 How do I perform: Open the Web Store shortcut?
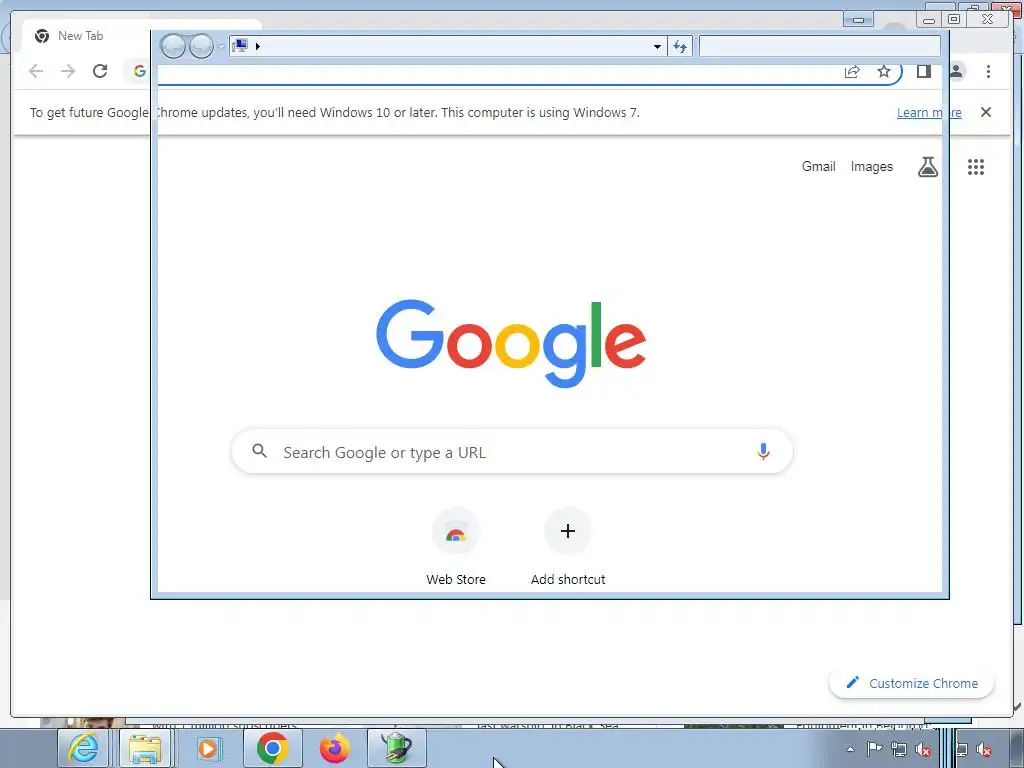pos(456,547)
